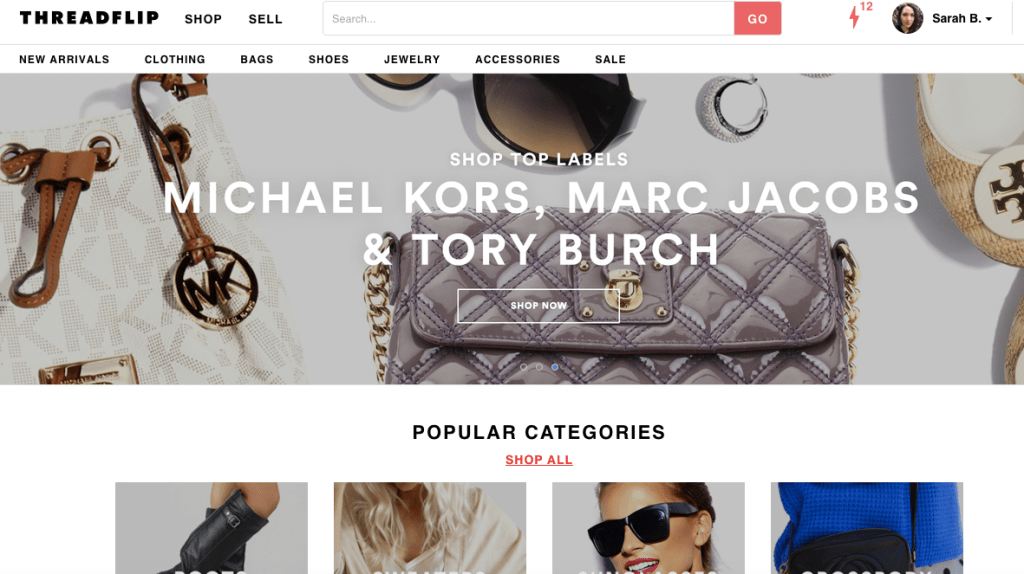
Task: Open the Sell menu in header
Action: click(265, 19)
